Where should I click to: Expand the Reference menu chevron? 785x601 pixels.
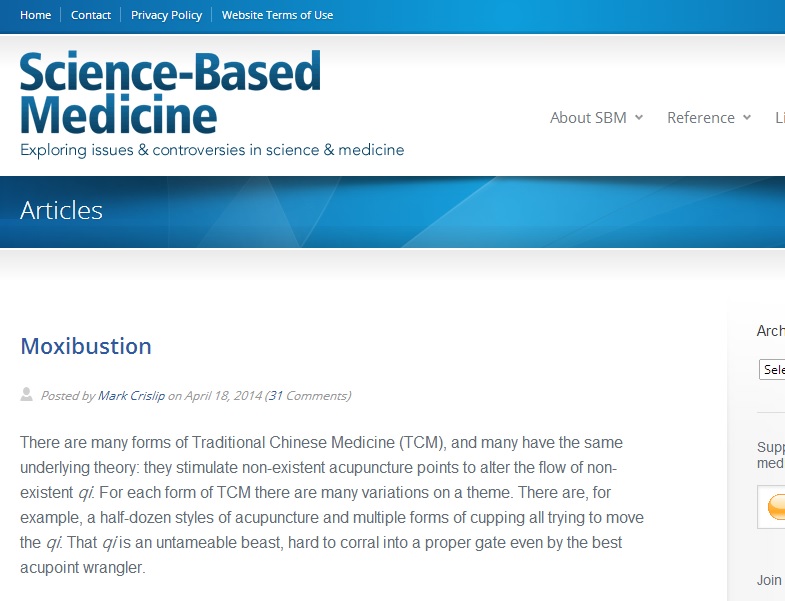coord(746,118)
